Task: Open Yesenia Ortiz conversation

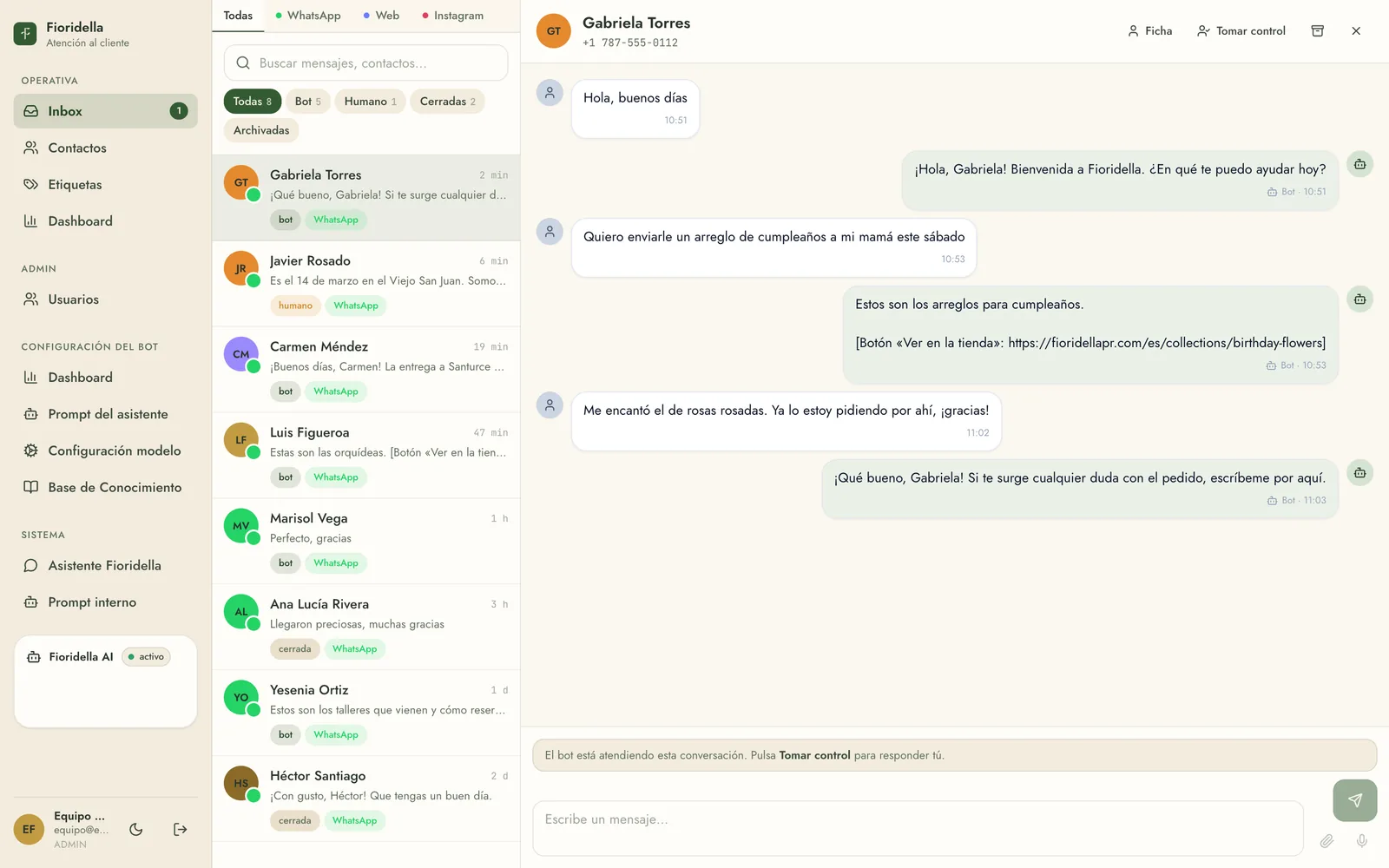Action: coord(366,713)
